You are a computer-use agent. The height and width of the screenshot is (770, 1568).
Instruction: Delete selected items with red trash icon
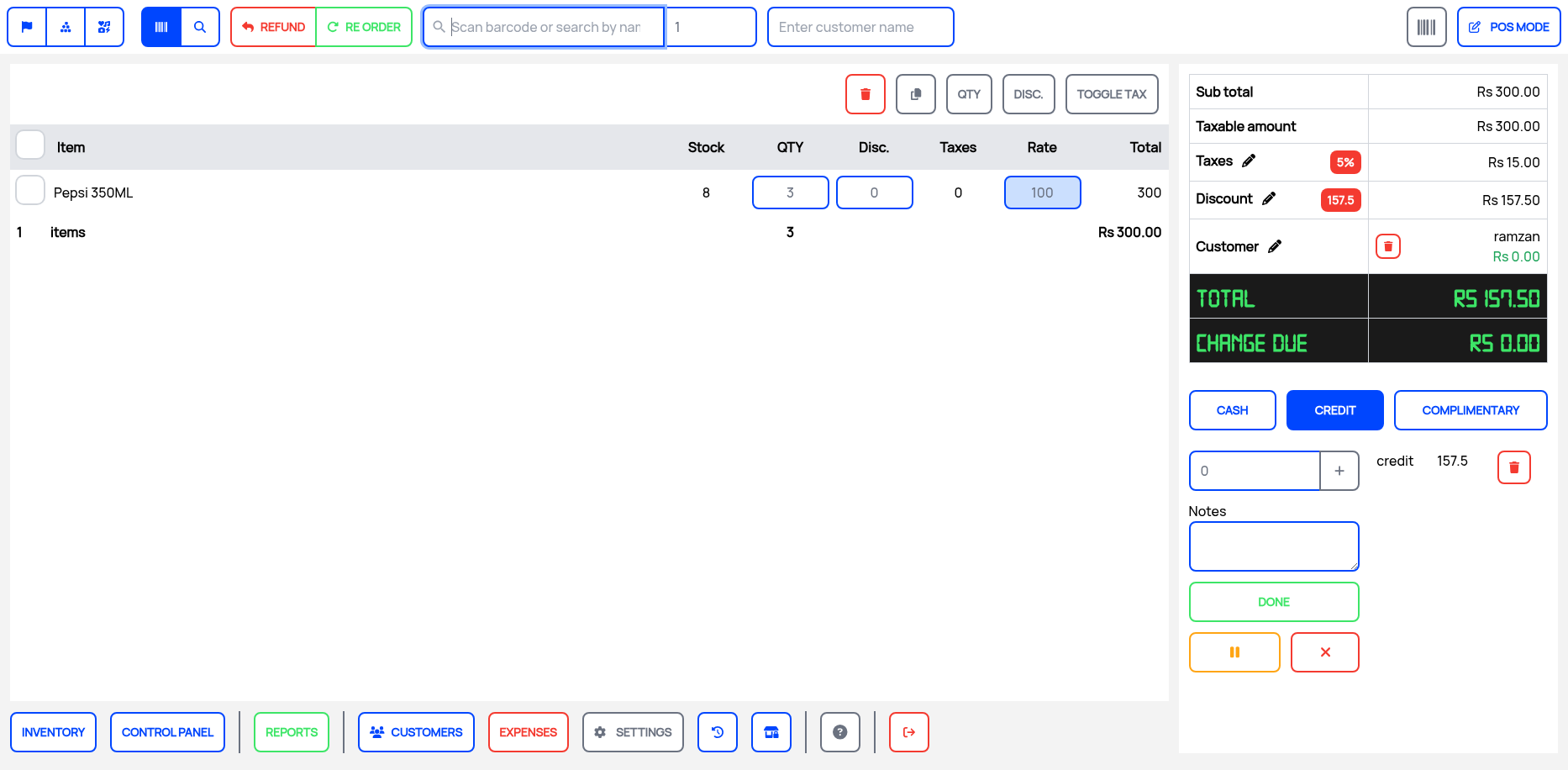(x=866, y=94)
